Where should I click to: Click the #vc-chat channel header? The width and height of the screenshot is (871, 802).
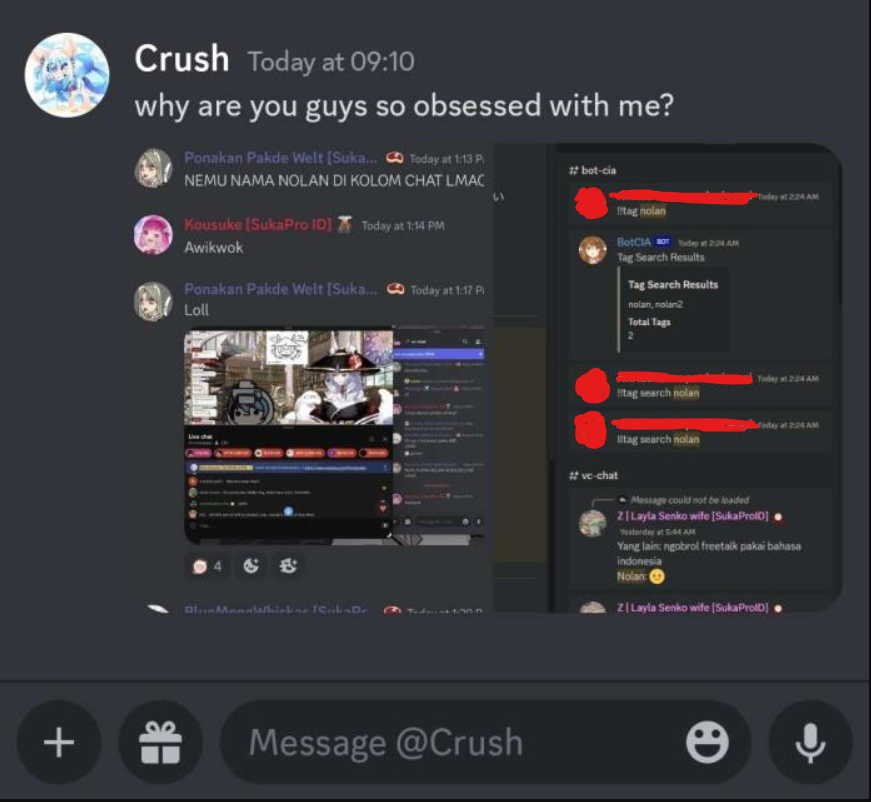[593, 475]
